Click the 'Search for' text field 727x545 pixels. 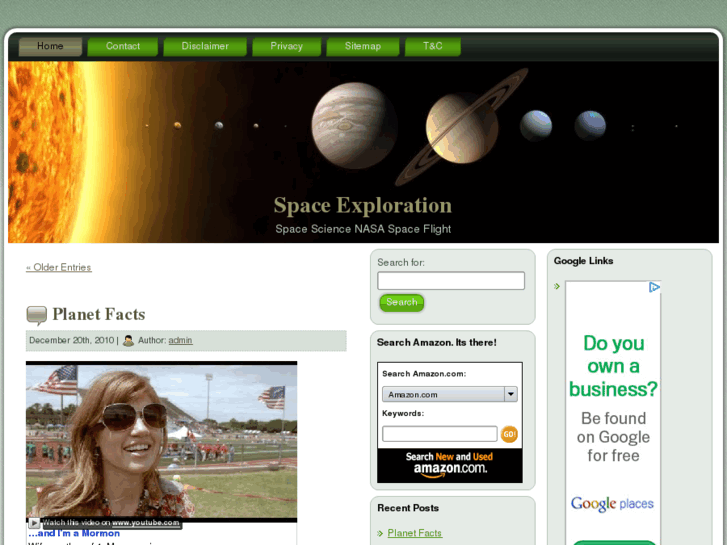pyautogui.click(x=451, y=281)
